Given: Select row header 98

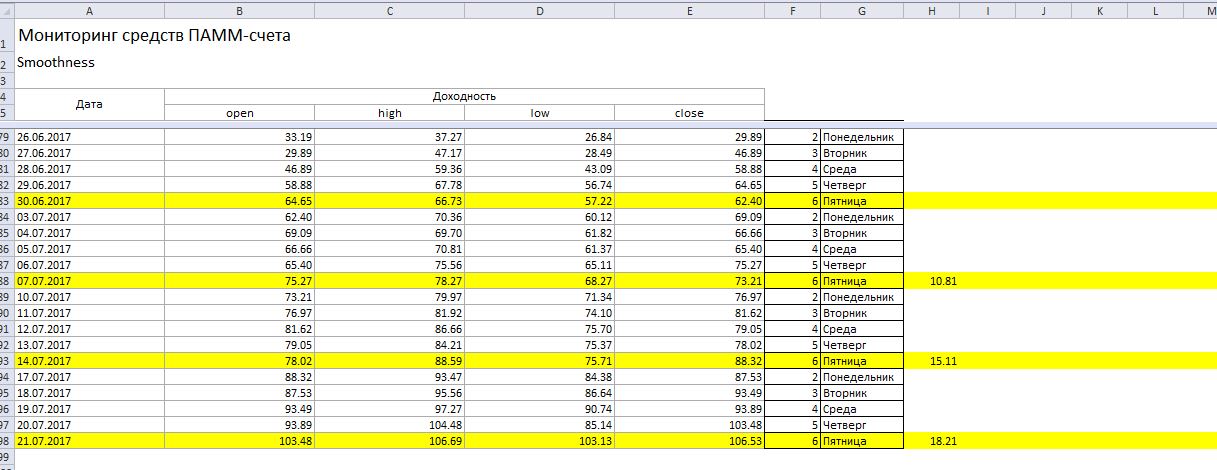Looking at the screenshot, I should [x=7, y=441].
